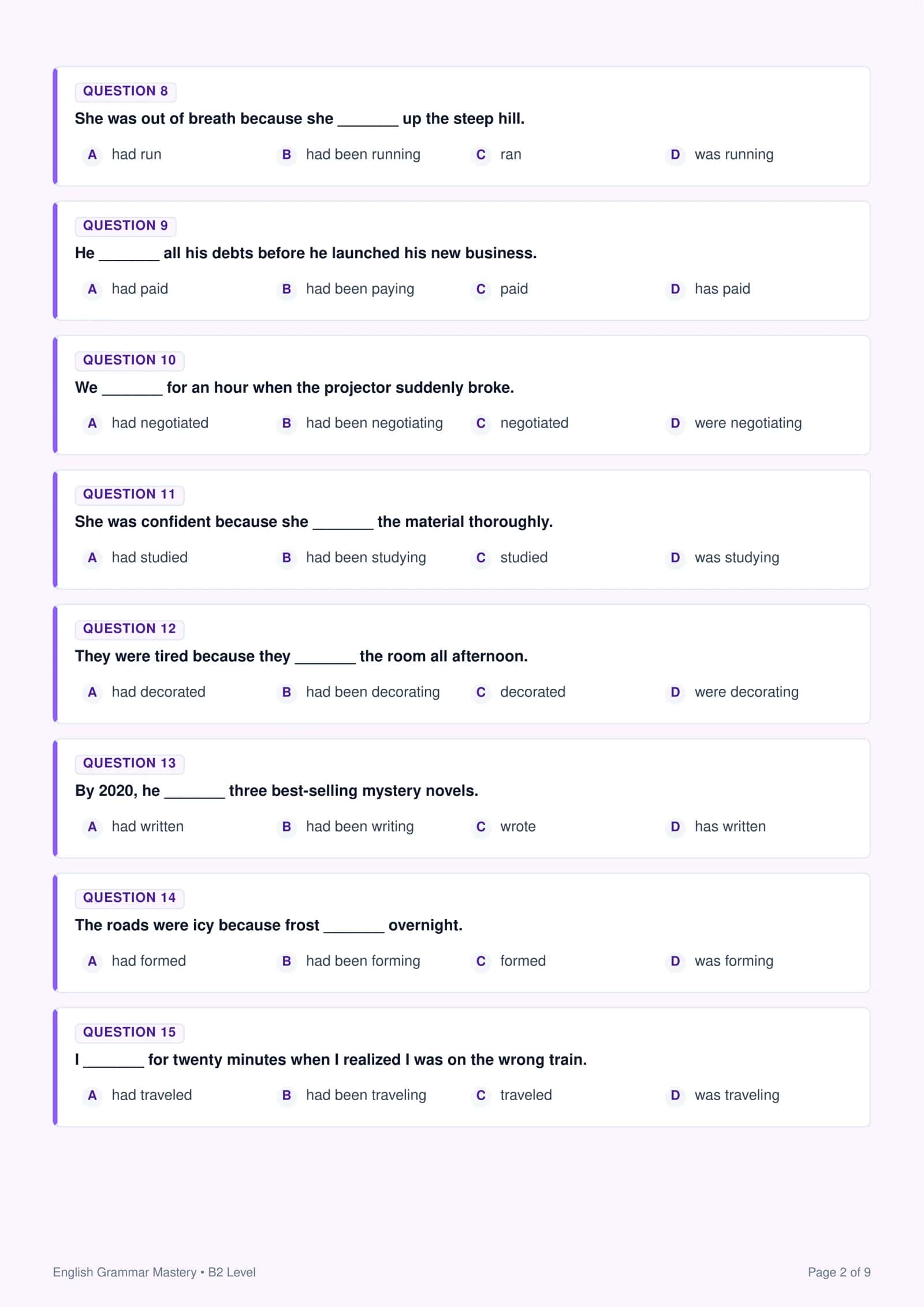
Task: Click the C letter badge beside 'paid'
Action: (x=480, y=289)
